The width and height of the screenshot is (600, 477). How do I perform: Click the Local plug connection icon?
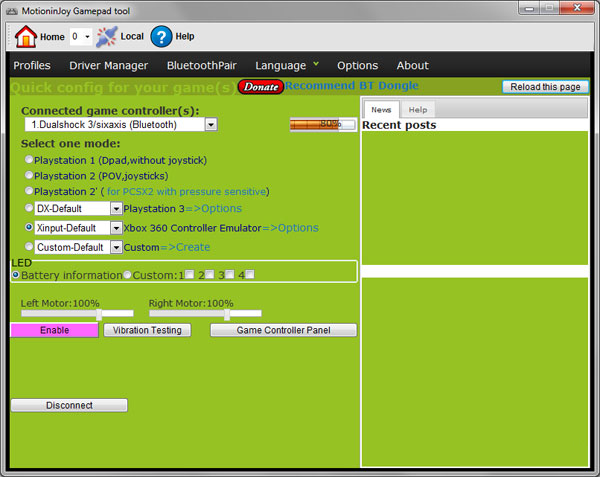coord(107,37)
